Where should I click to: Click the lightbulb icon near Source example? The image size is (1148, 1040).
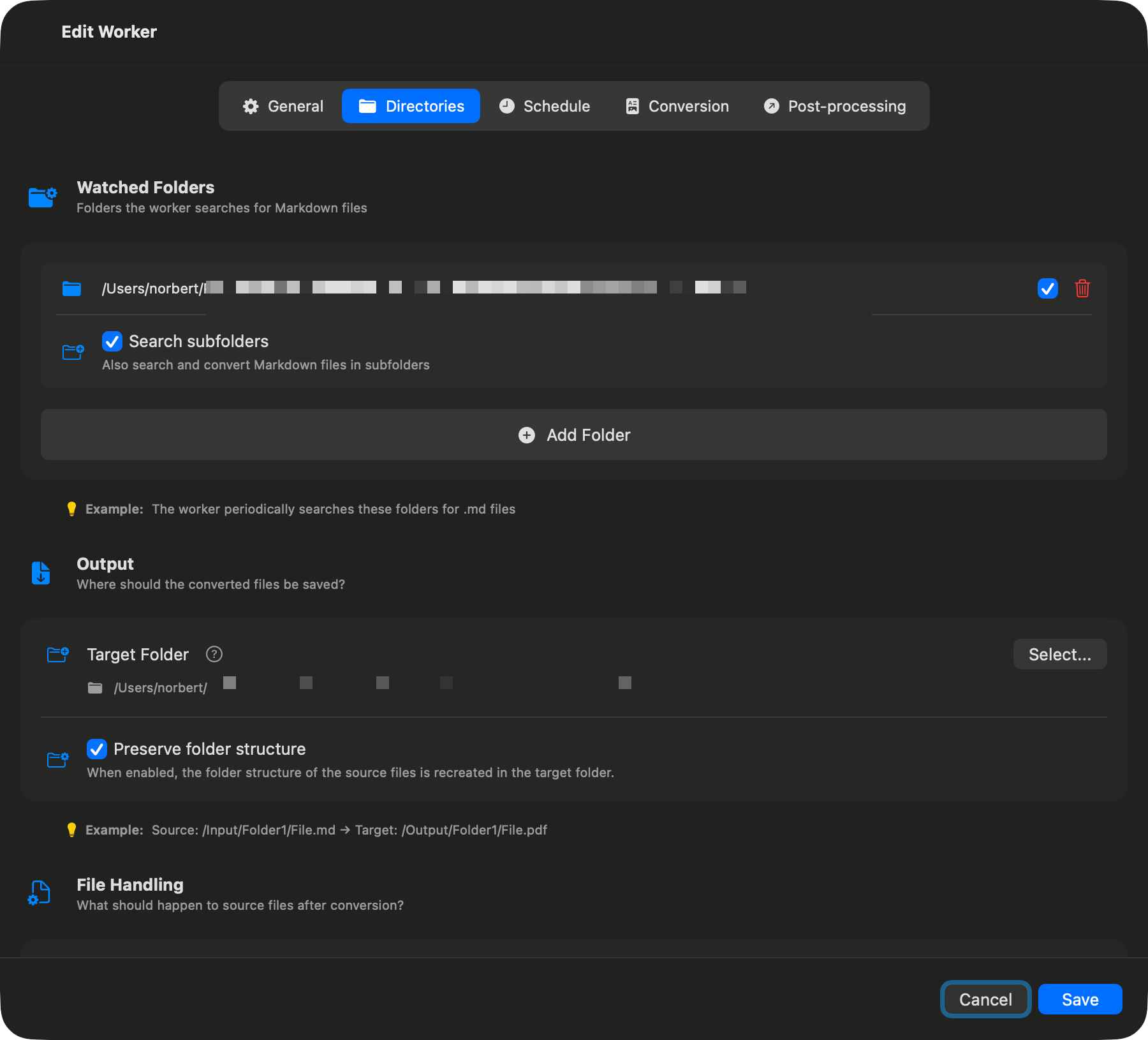pyautogui.click(x=71, y=829)
